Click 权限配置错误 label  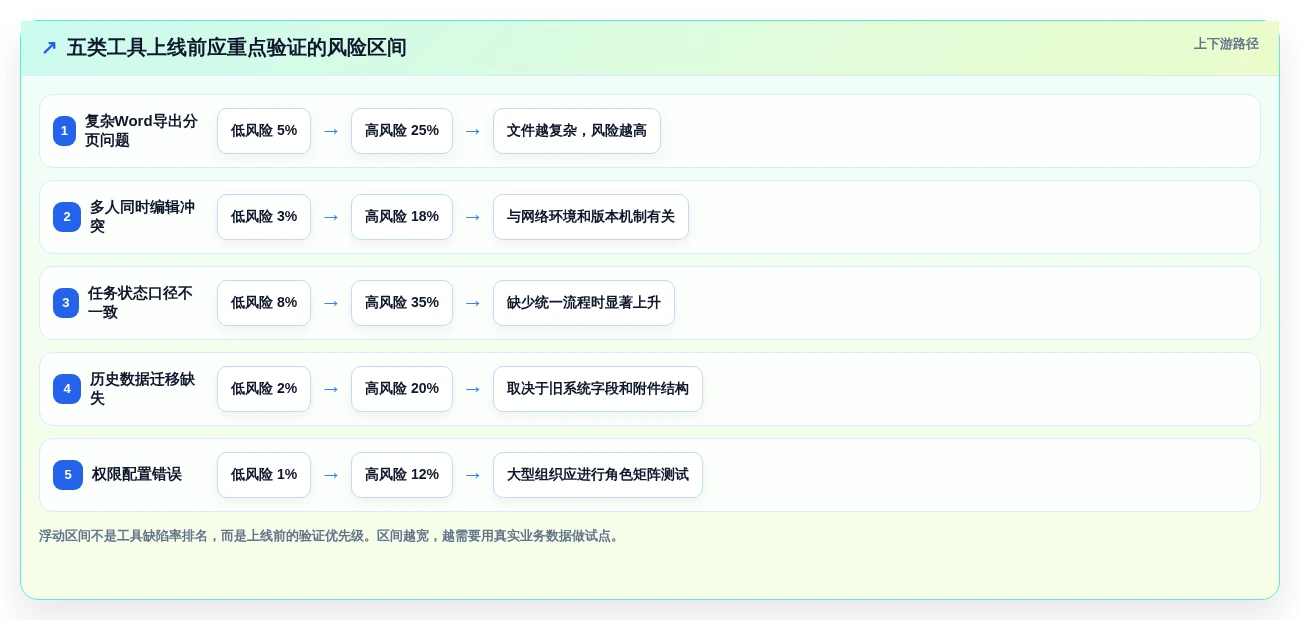[x=137, y=475]
